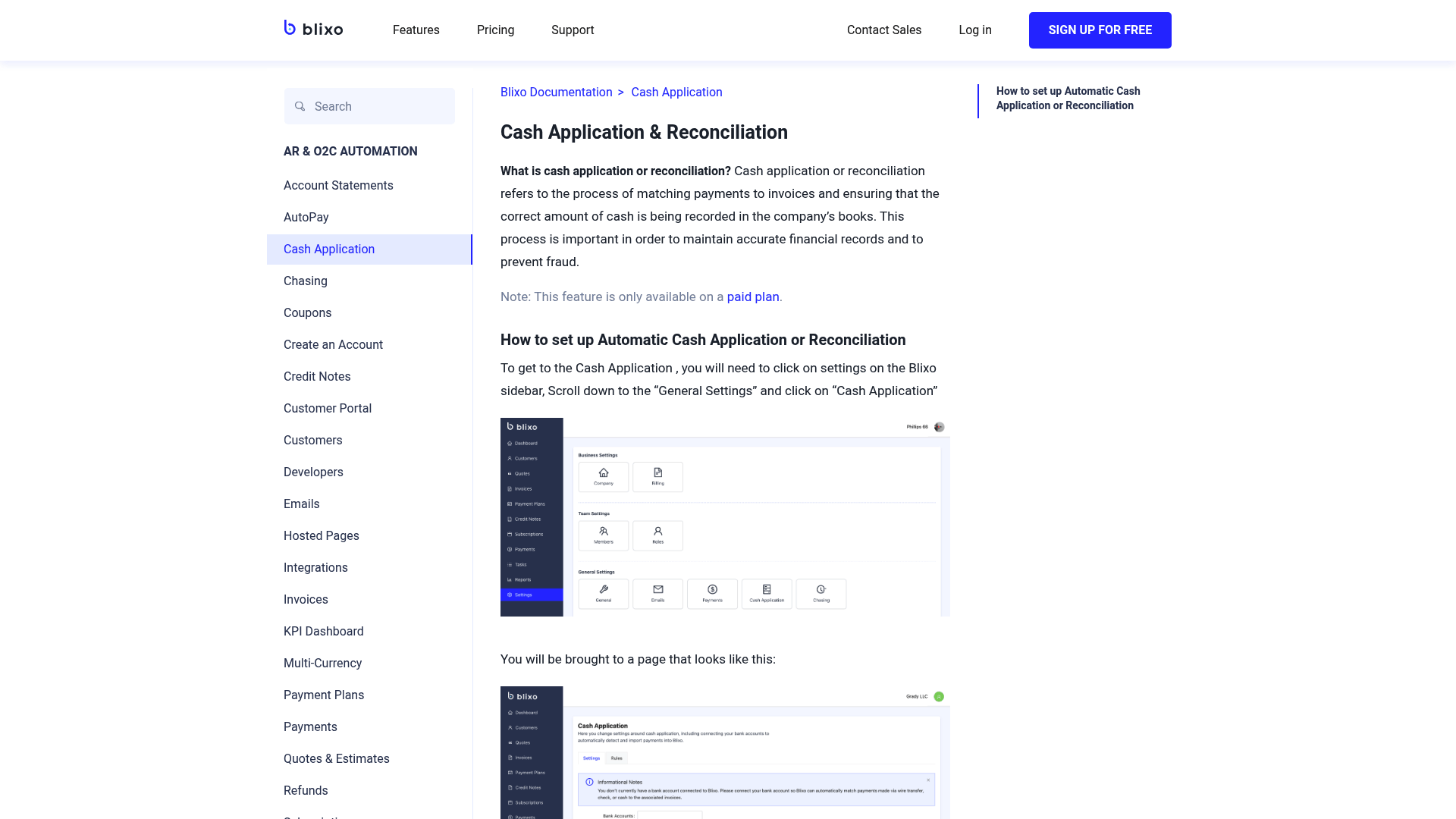Select the Members team settings icon
The image size is (1456, 819).
point(603,535)
